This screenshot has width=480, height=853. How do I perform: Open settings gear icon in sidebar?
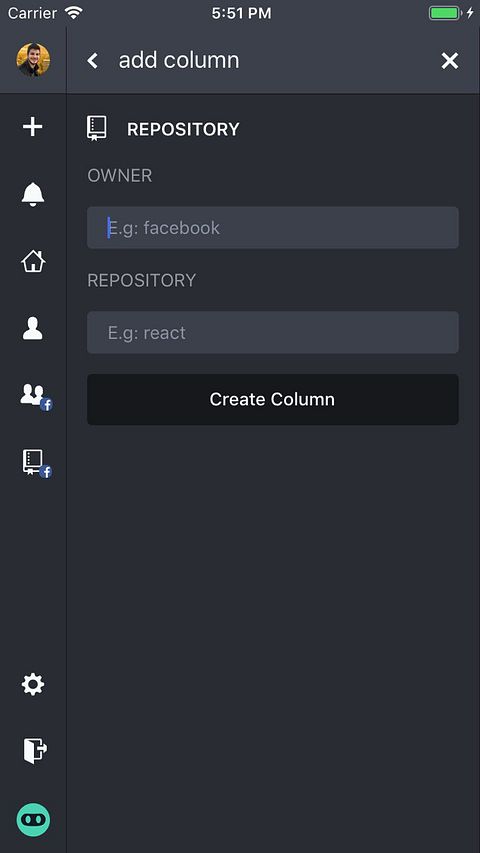point(33,684)
